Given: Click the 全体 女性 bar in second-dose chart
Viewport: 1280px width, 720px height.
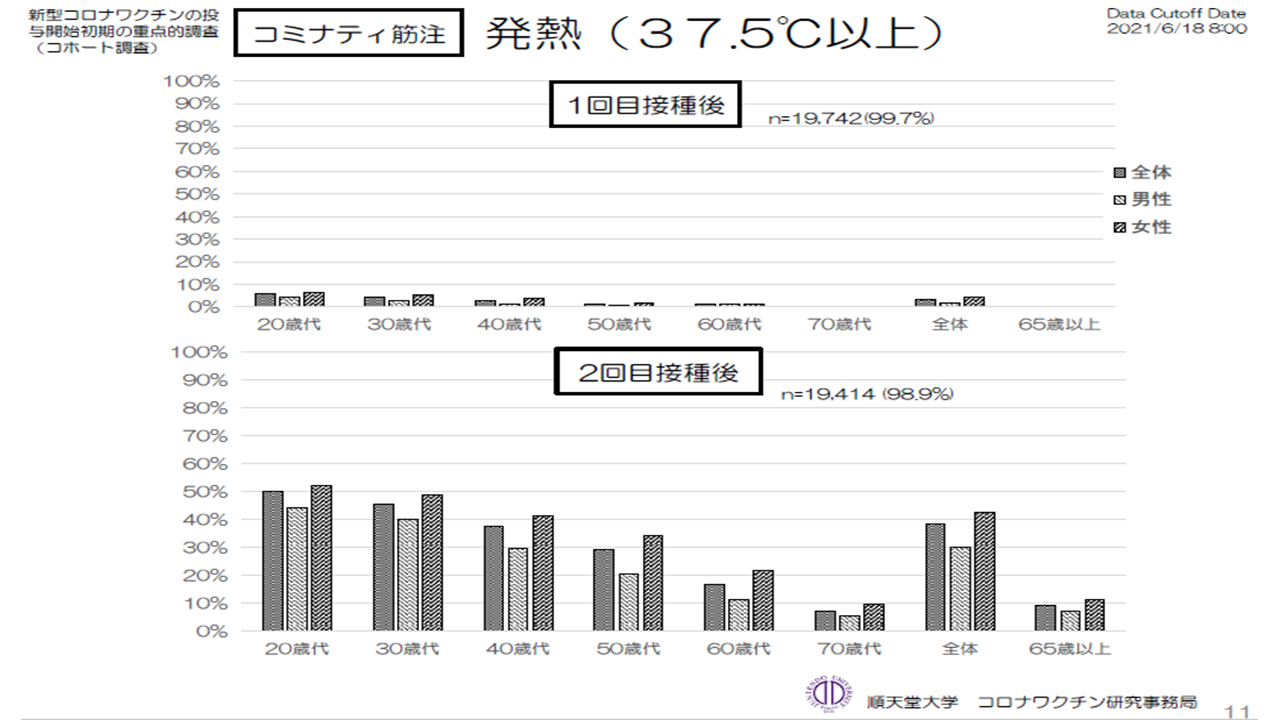Looking at the screenshot, I should [984, 572].
